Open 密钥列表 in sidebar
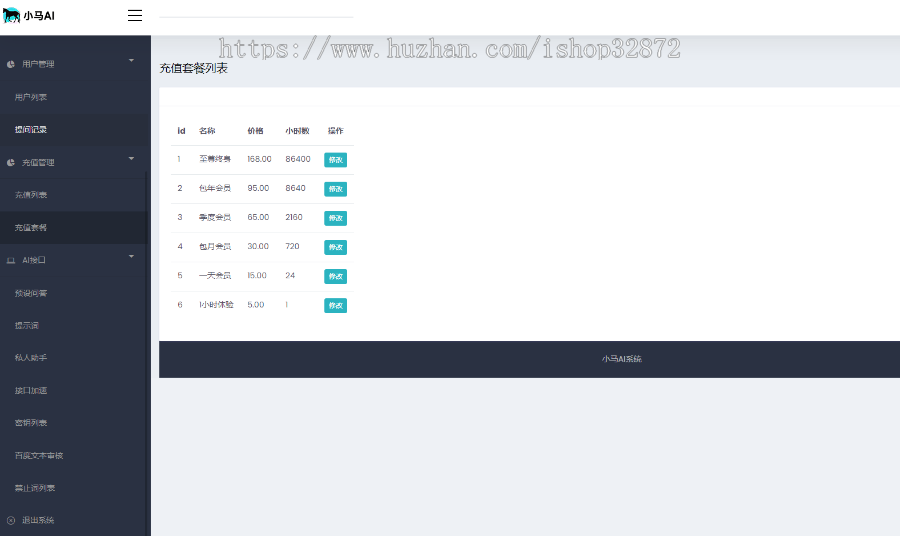The height and width of the screenshot is (536, 900). [x=31, y=423]
